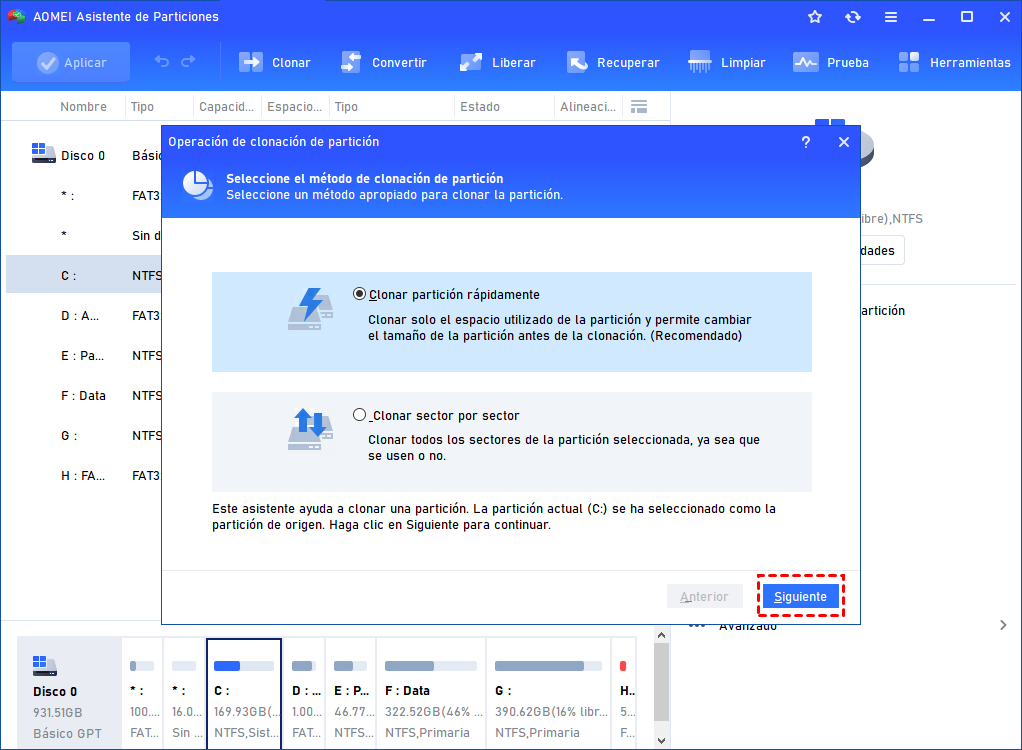This screenshot has width=1022, height=750.
Task: Click the Espacio... column header
Action: (295, 107)
